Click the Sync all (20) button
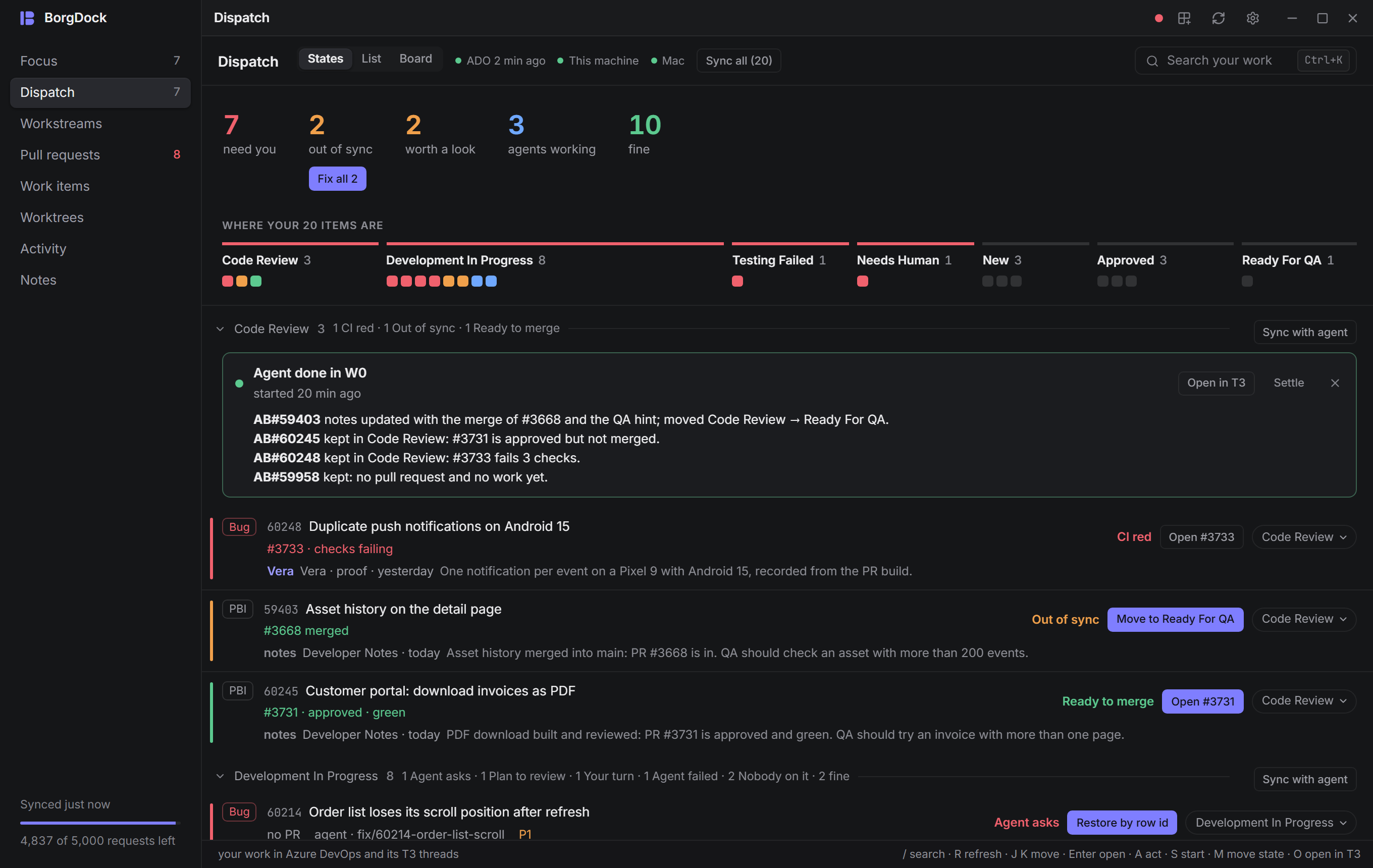1373x868 pixels. click(738, 61)
